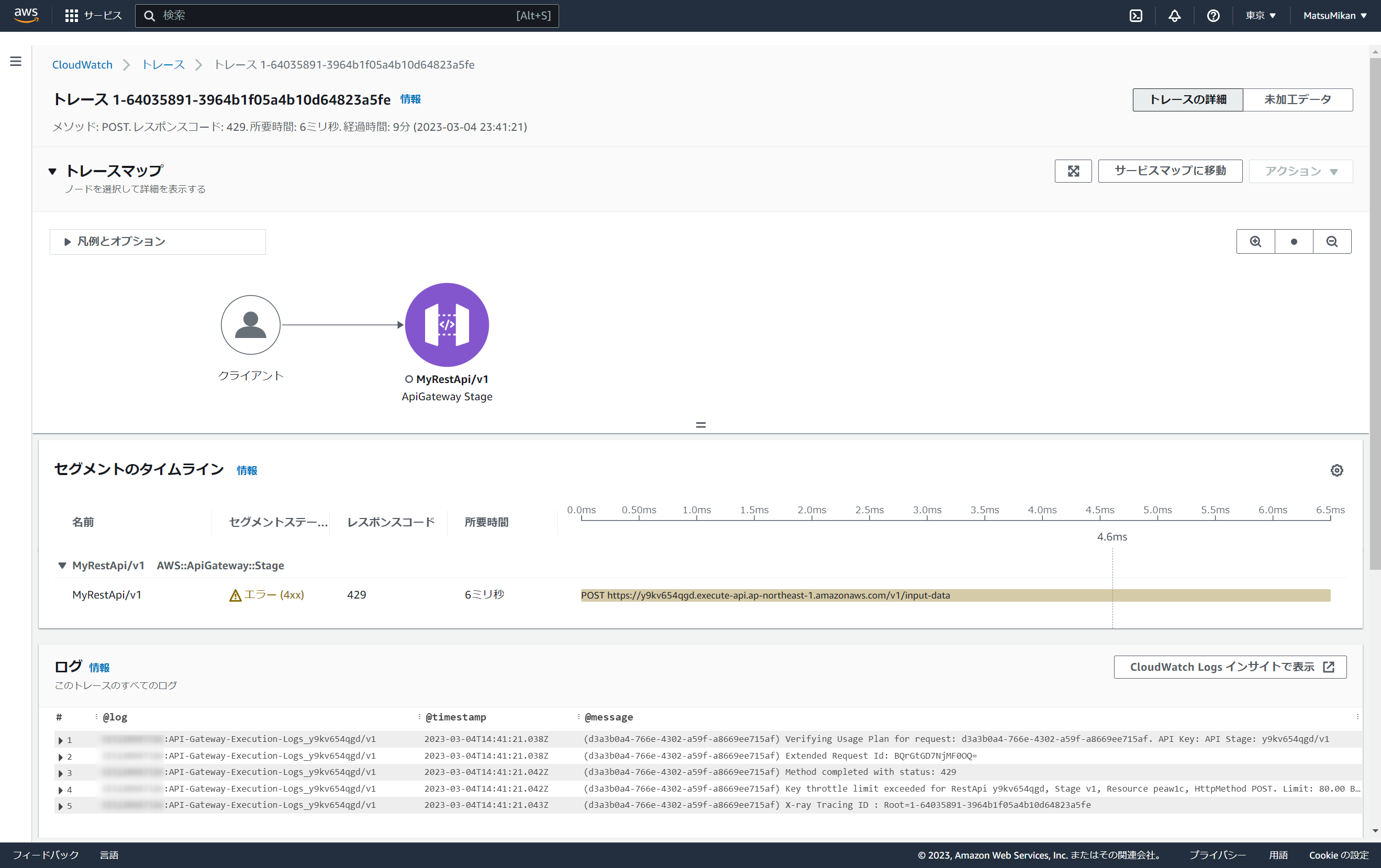
Task: Switch to the raw data tab
Action: (1297, 100)
